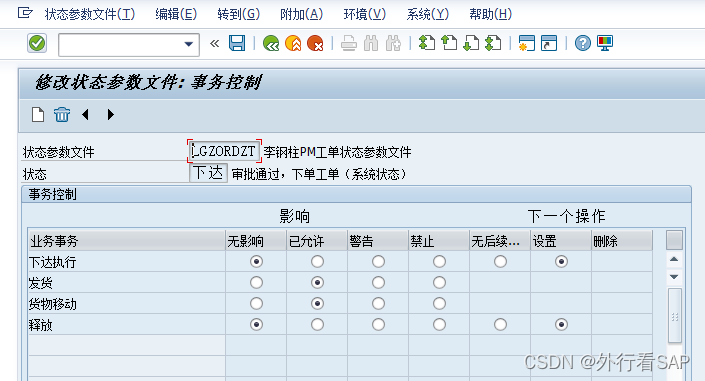Click the 货物移动 row label
705x381 pixels.
[53, 304]
